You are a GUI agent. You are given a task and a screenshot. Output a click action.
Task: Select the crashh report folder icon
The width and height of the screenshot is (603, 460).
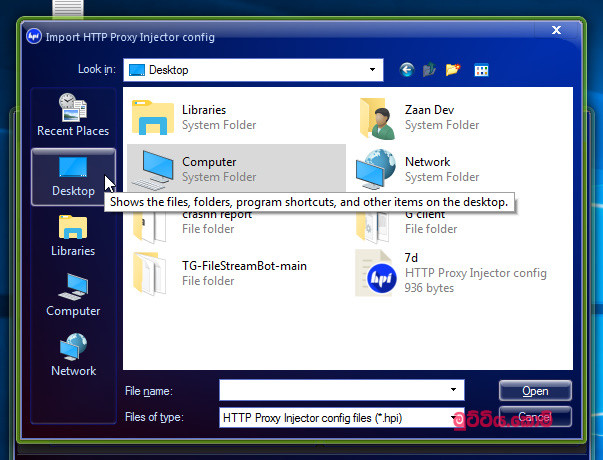point(150,227)
